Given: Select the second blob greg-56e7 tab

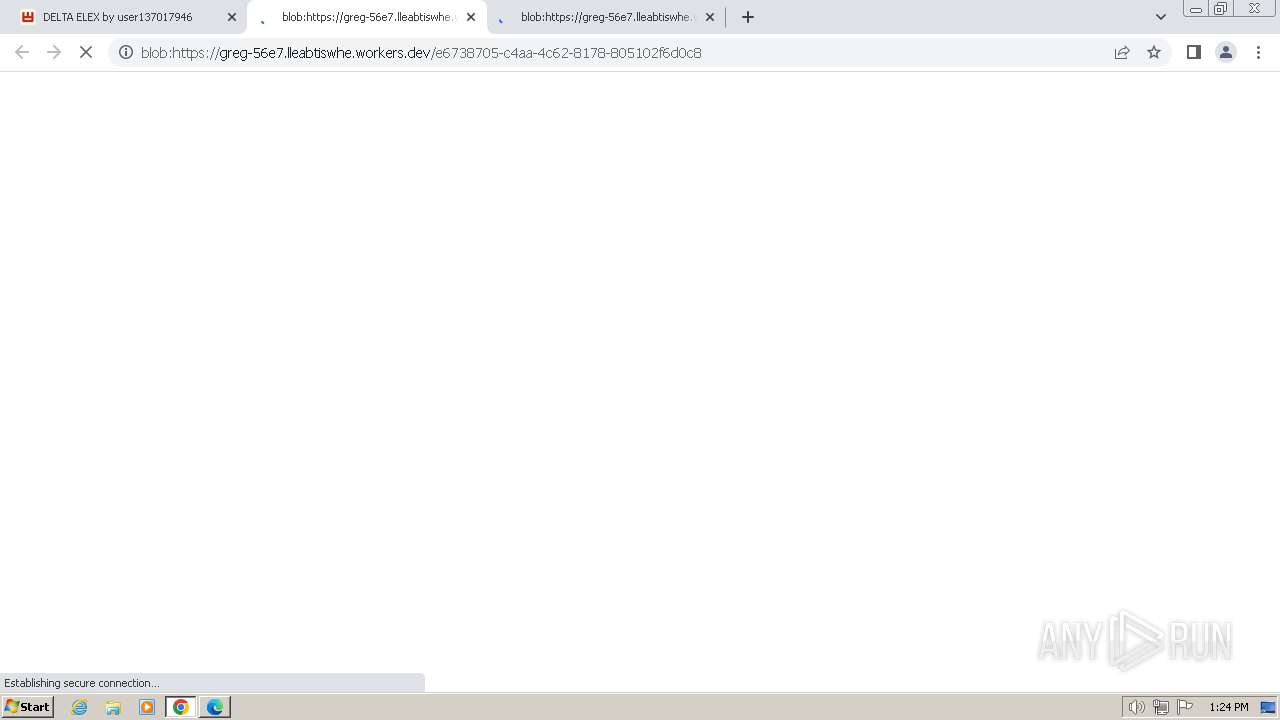Looking at the screenshot, I should coord(367,17).
